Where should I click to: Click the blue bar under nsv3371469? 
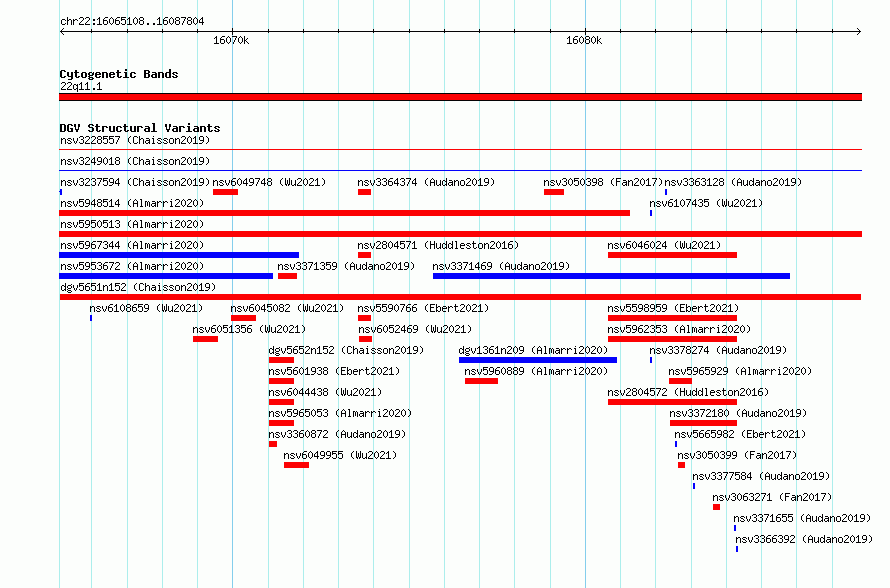point(611,276)
